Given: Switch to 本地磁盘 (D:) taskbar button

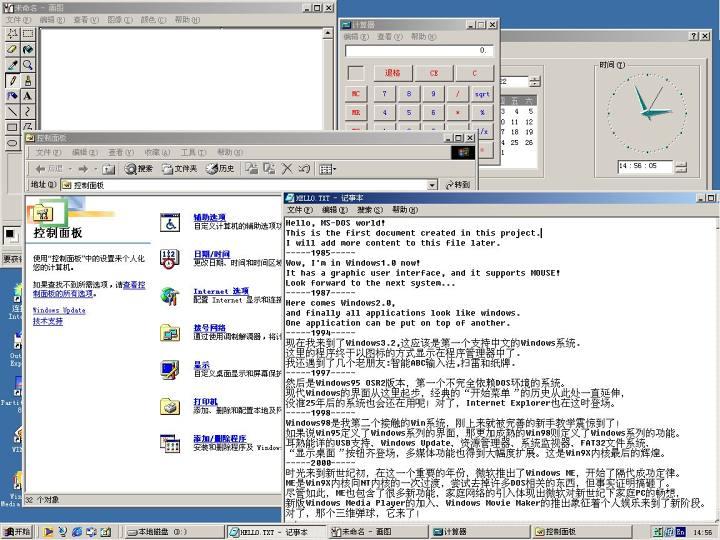Looking at the screenshot, I should [x=174, y=532].
